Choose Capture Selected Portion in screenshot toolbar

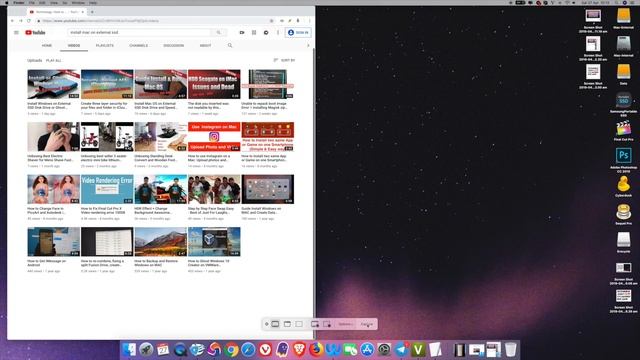pyautogui.click(x=299, y=324)
